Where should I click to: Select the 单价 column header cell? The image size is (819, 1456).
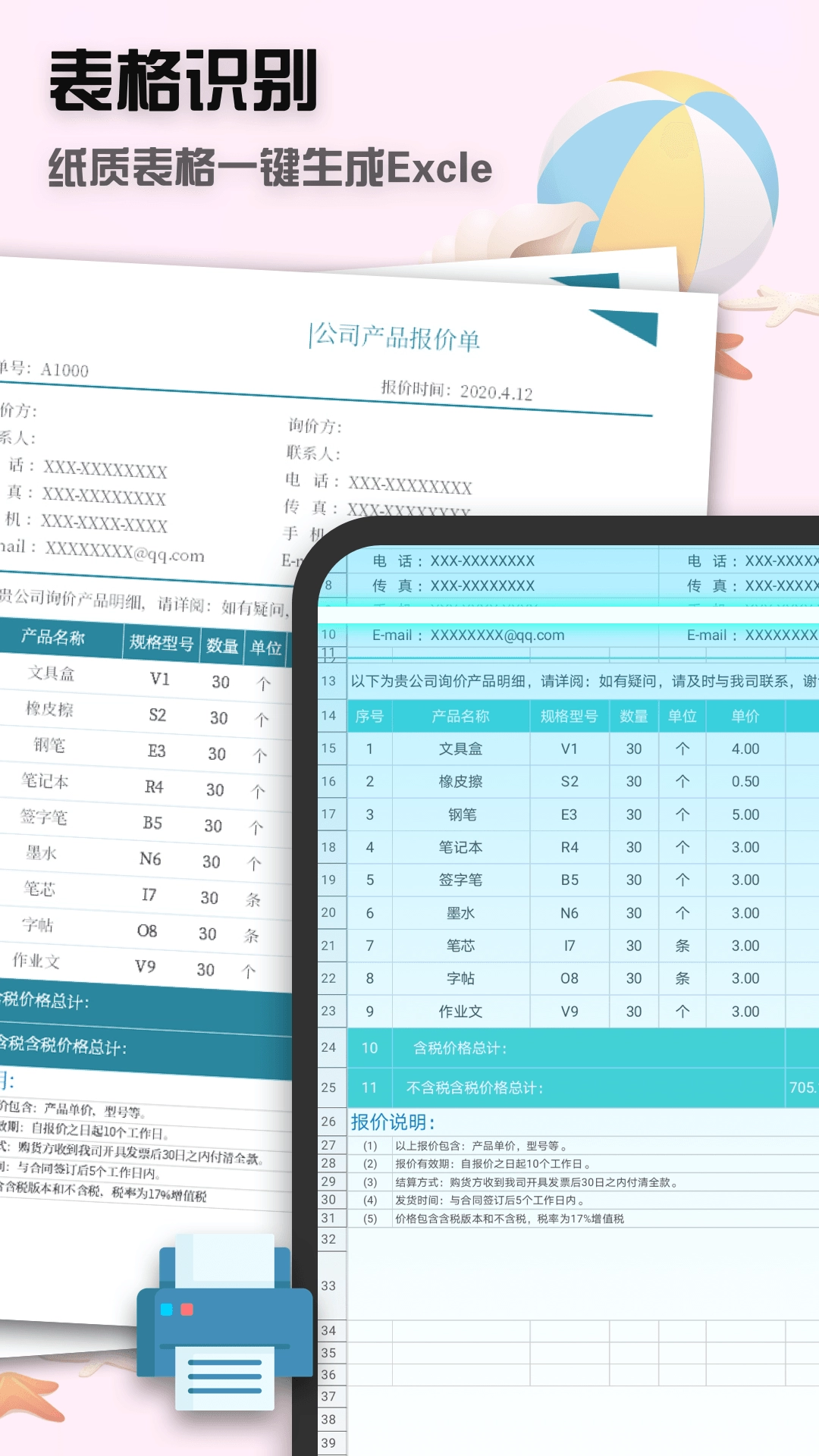pyautogui.click(x=745, y=716)
